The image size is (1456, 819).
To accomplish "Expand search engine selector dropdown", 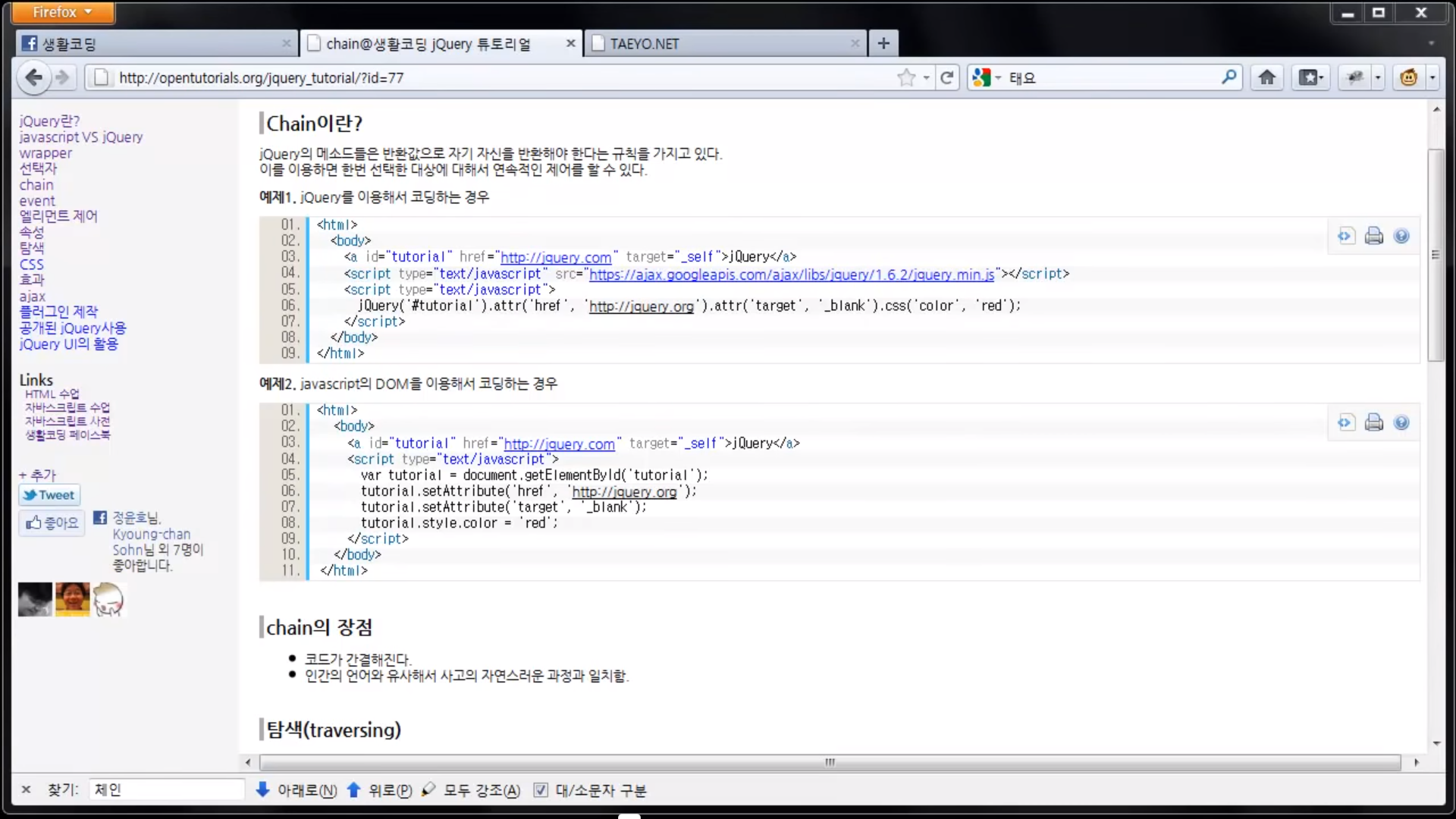I will (998, 77).
